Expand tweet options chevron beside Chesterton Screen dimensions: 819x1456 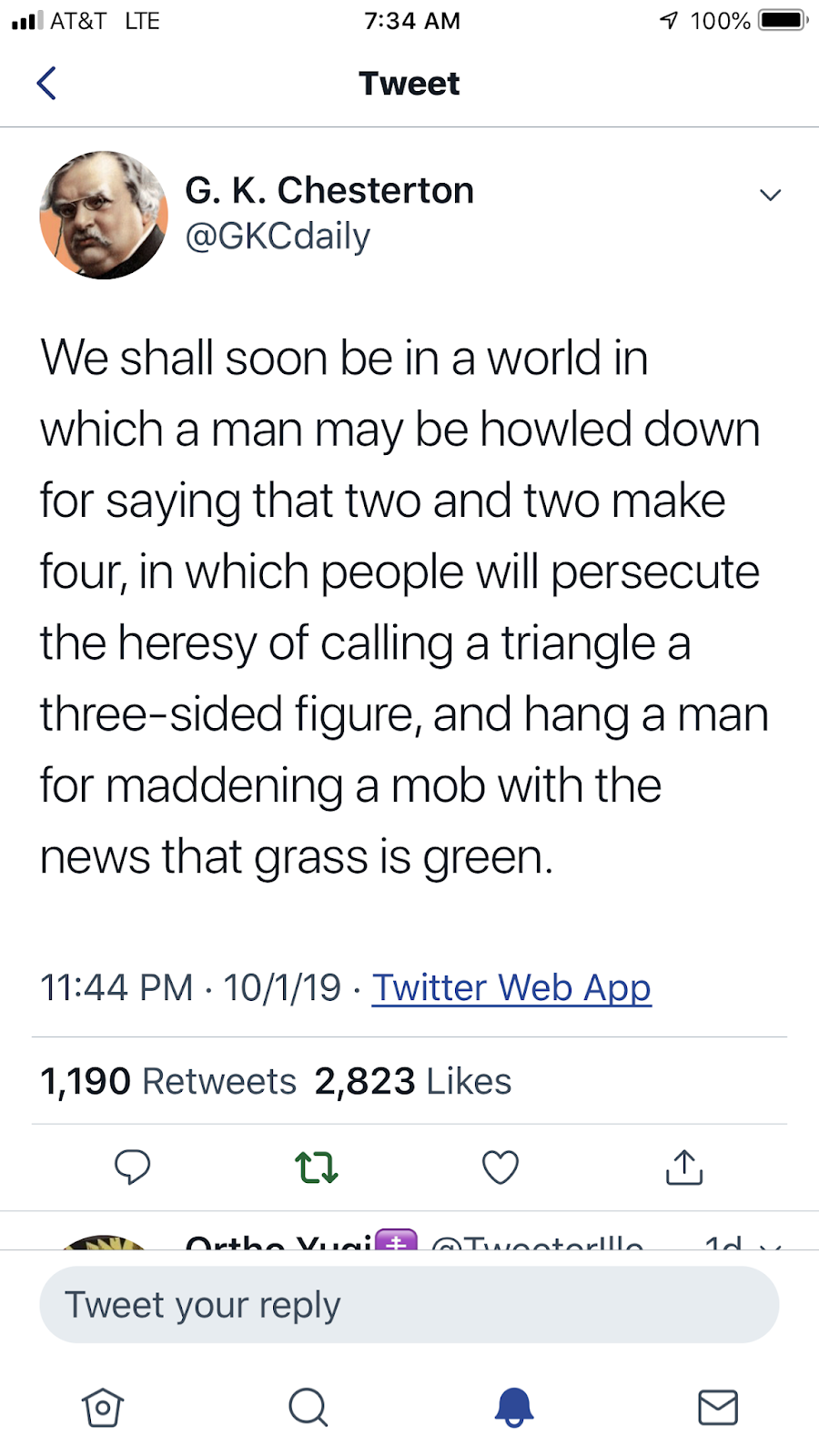771,195
